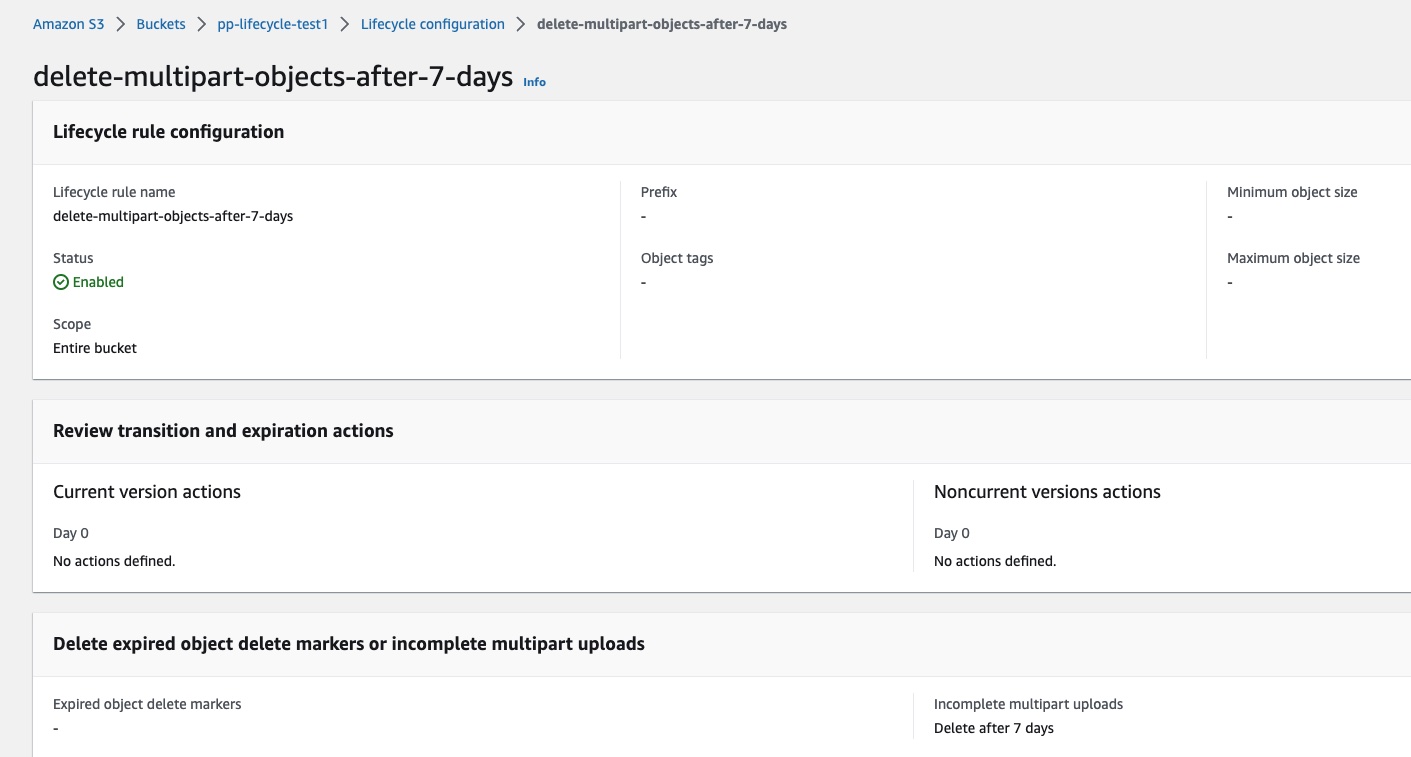
Task: Click the Amazon S3 breadcrumb home link
Action: tap(68, 23)
